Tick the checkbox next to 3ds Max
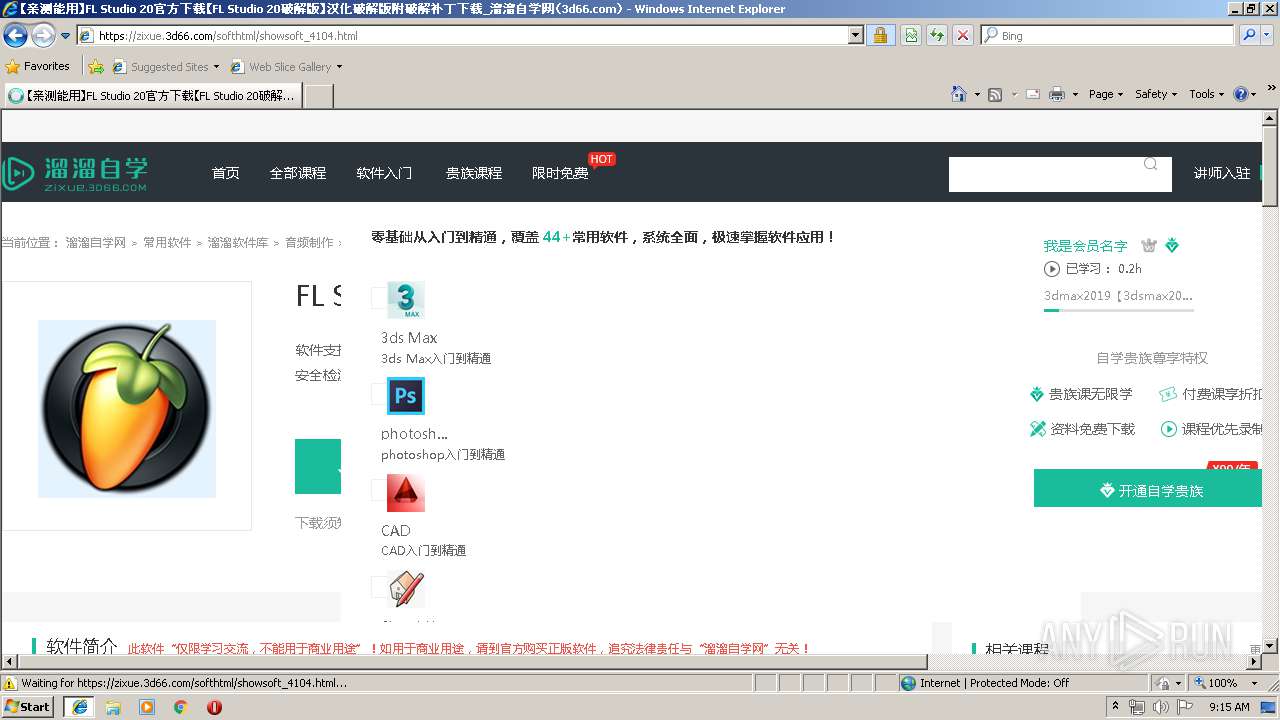The image size is (1280, 720). coord(378,298)
